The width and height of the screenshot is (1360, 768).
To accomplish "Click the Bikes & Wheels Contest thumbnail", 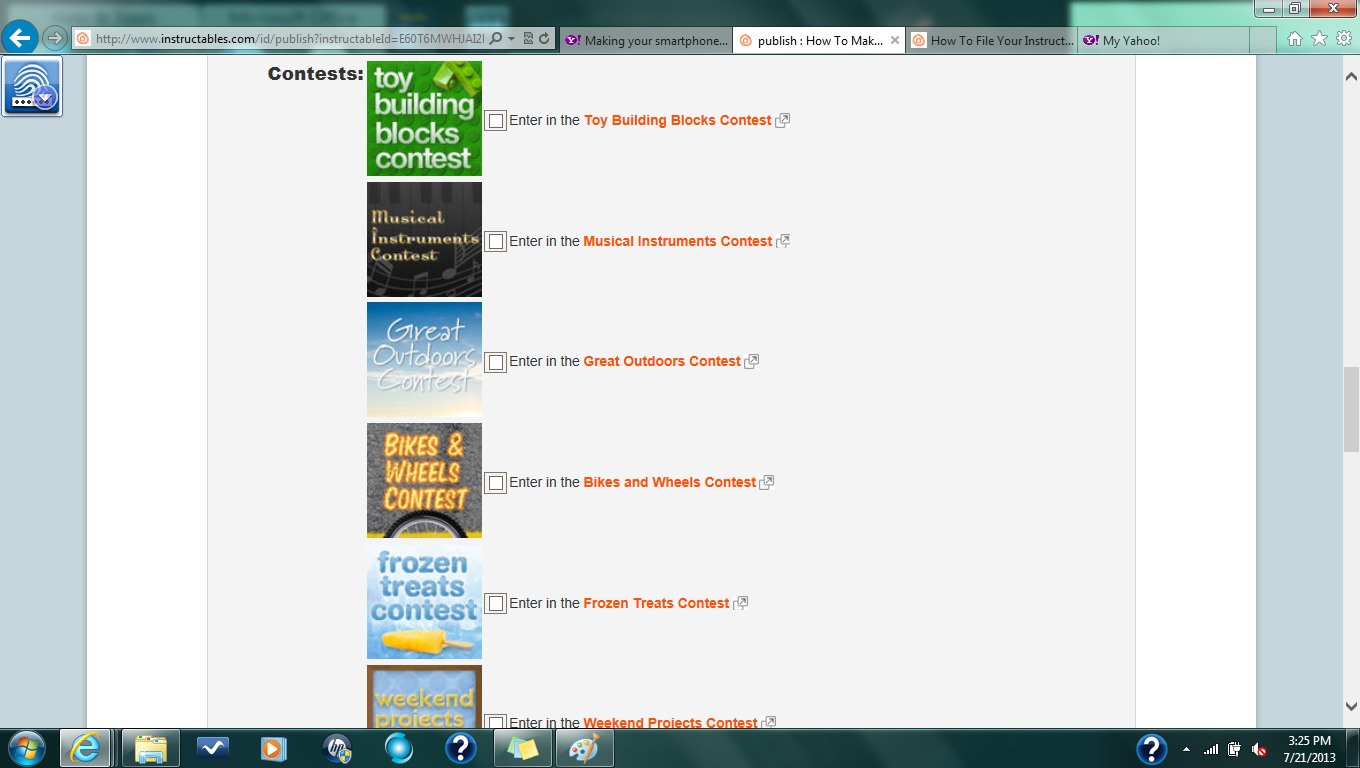I will pos(424,480).
